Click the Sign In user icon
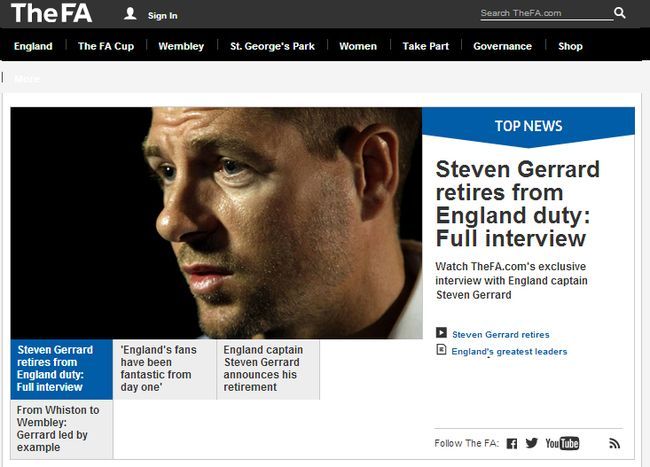 coord(130,14)
